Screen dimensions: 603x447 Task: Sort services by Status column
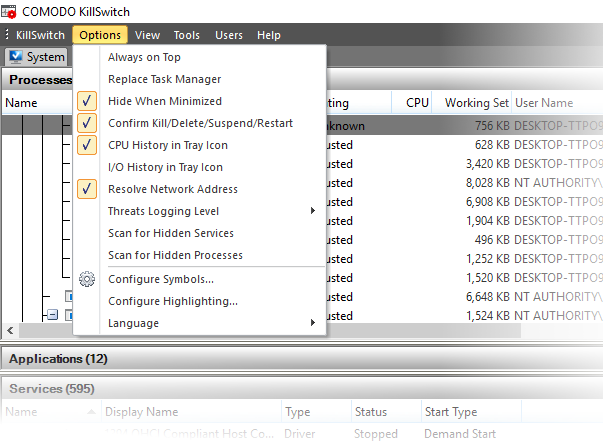386,412
